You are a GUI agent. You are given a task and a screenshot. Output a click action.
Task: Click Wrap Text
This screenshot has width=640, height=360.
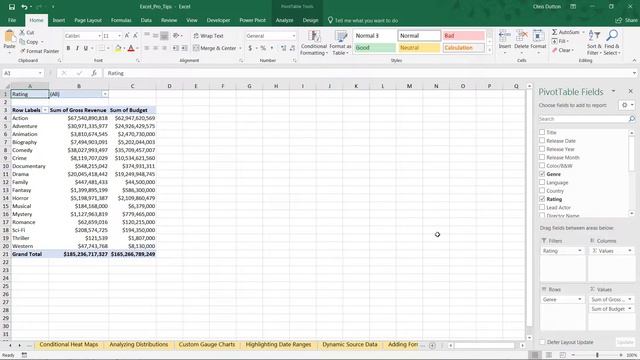click(209, 36)
